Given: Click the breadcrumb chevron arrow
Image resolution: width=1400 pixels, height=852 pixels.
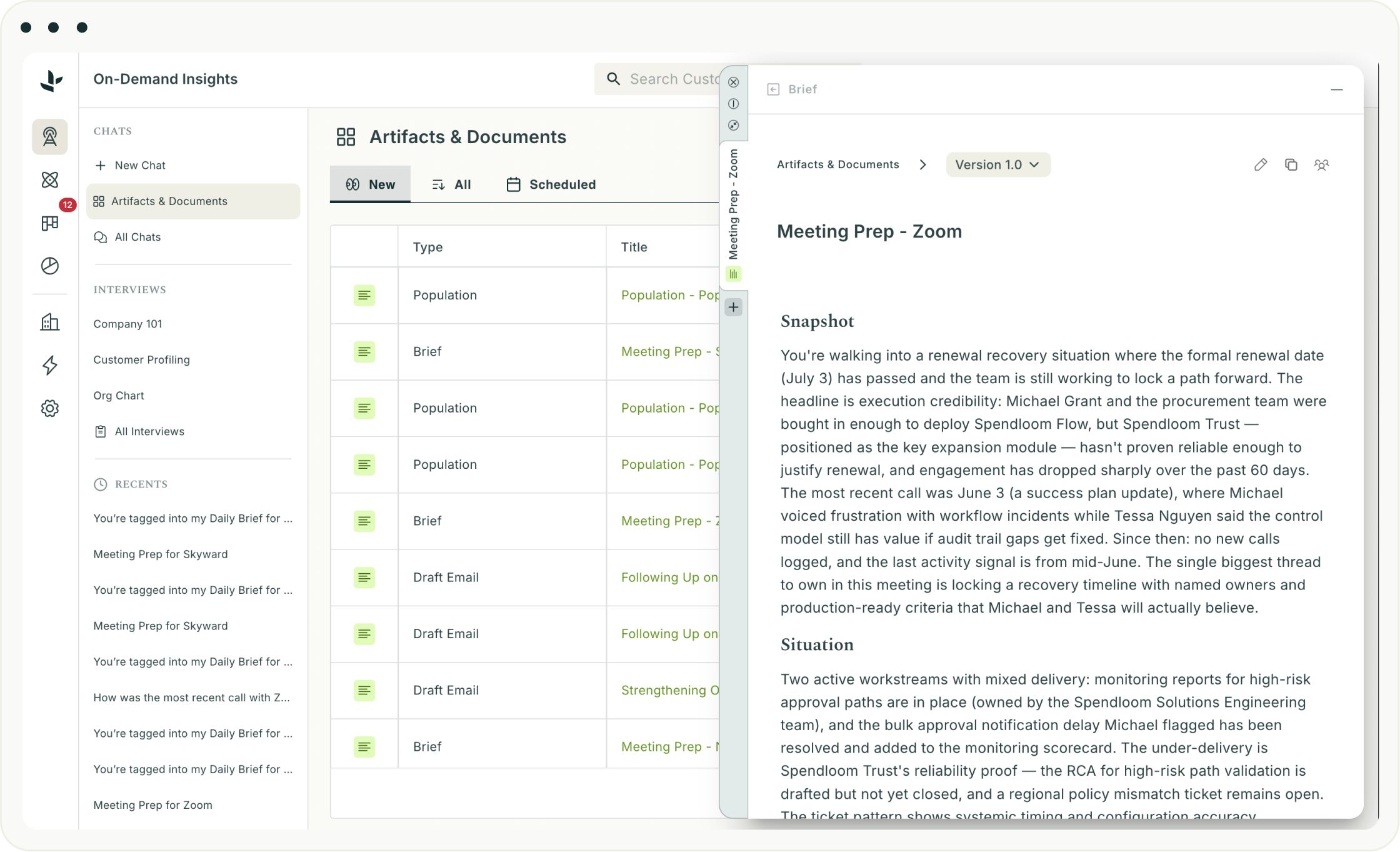Looking at the screenshot, I should [x=923, y=164].
